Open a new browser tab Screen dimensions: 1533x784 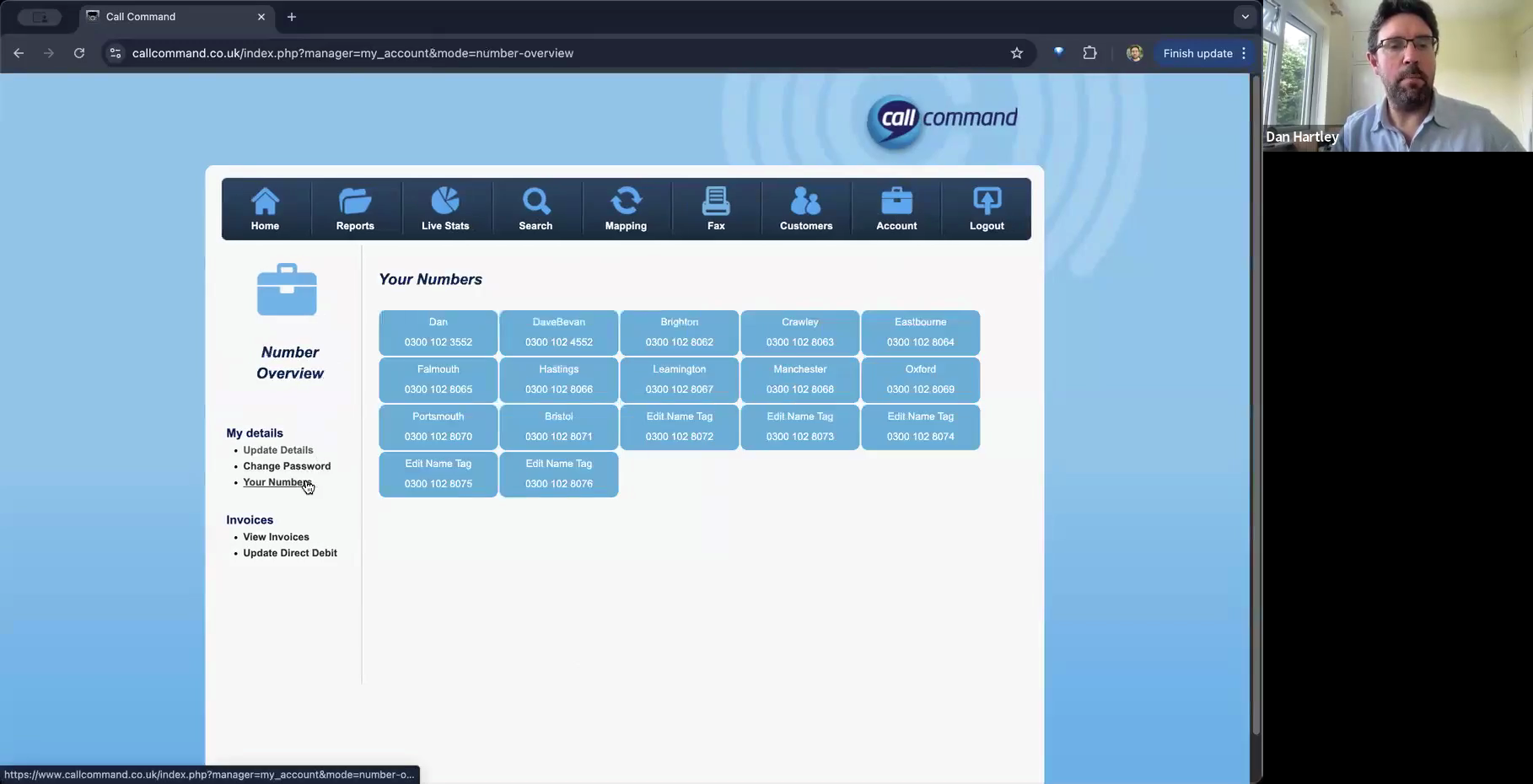pos(292,17)
